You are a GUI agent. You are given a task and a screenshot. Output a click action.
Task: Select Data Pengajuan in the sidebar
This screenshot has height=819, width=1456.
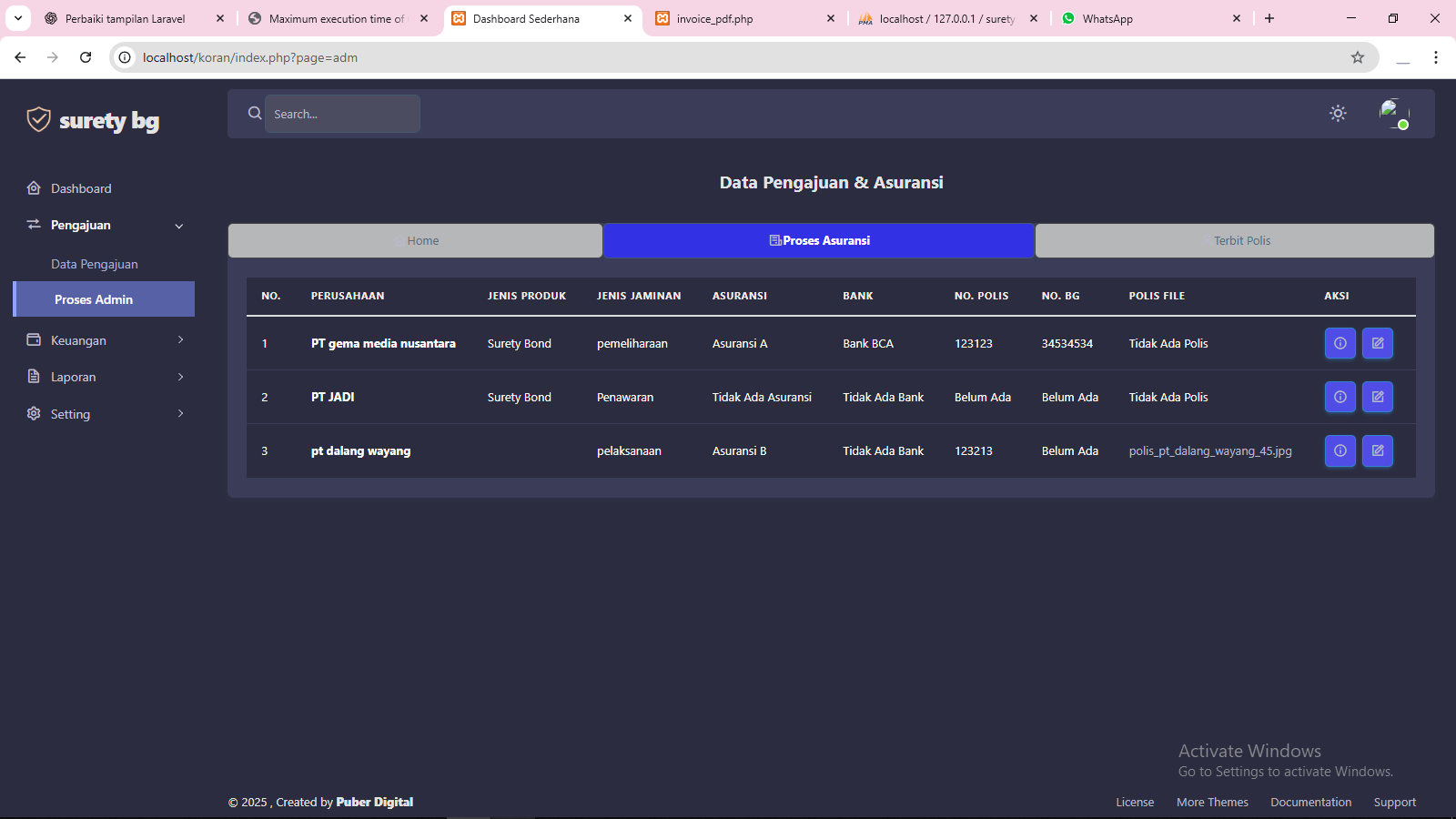click(95, 263)
